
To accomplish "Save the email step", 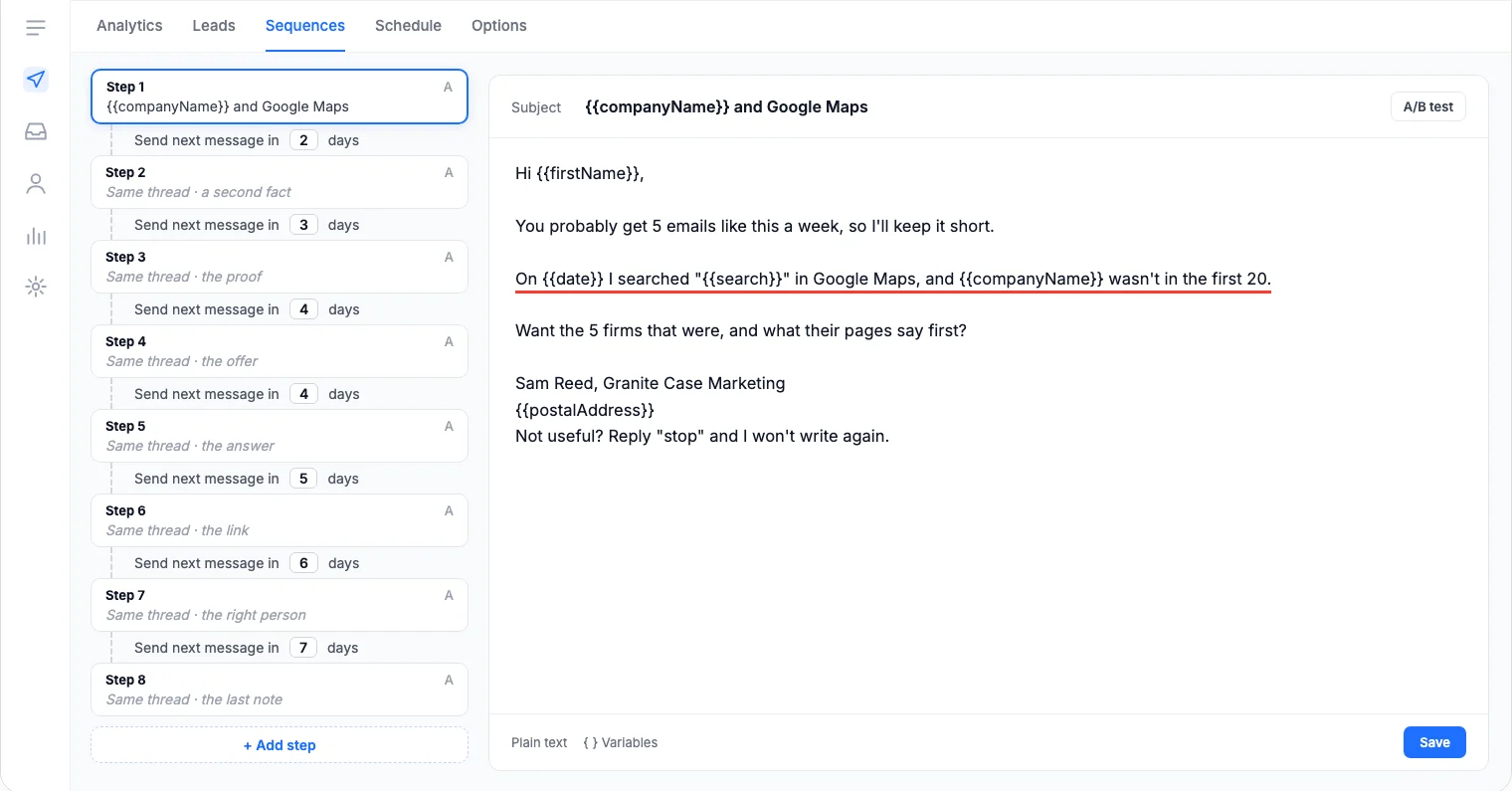I will (1434, 742).
